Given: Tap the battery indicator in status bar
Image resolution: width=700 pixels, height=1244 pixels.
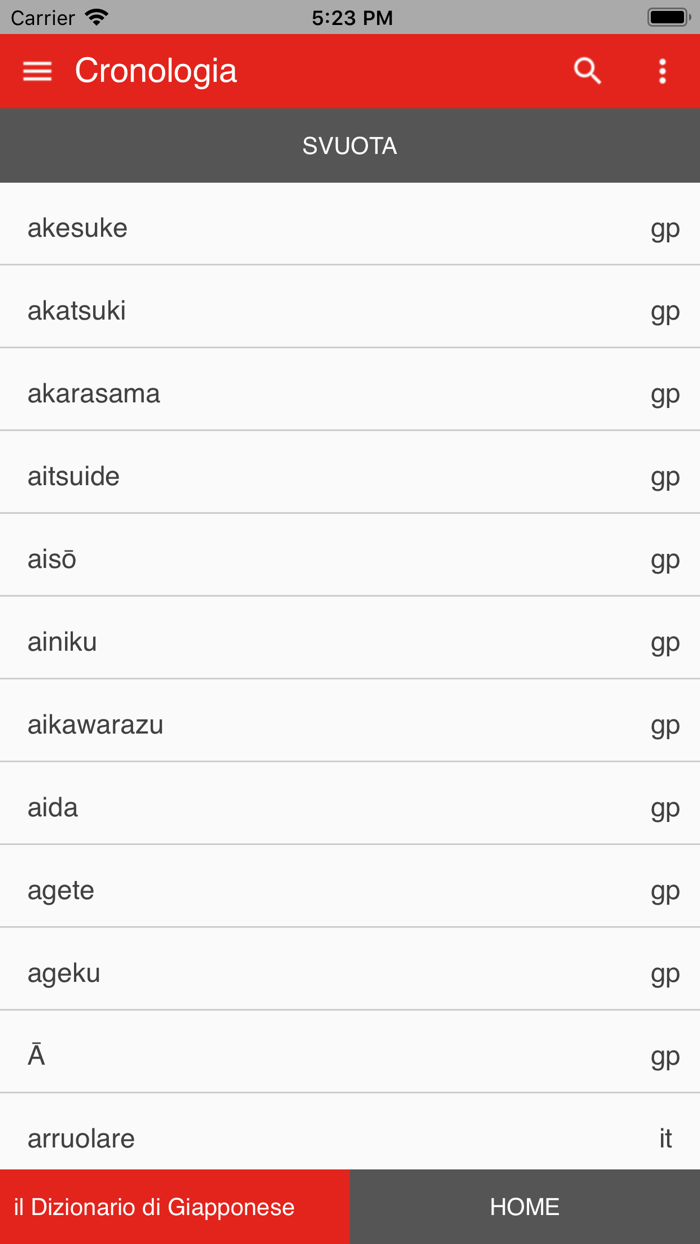Looking at the screenshot, I should (x=667, y=17).
